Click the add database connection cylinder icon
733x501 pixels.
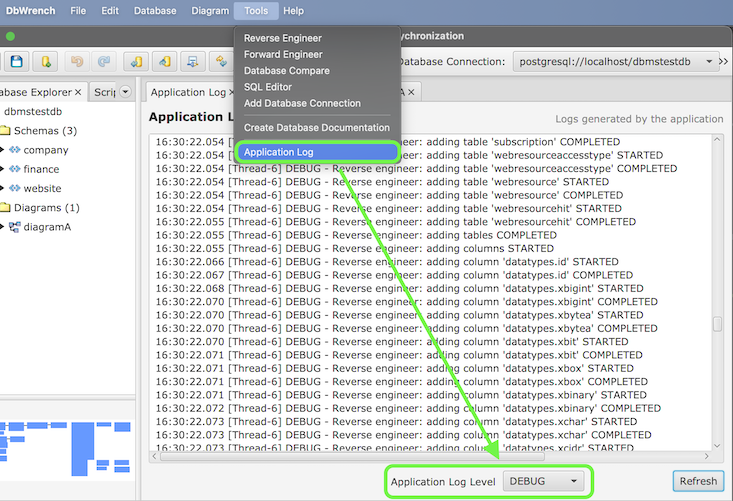point(46,61)
